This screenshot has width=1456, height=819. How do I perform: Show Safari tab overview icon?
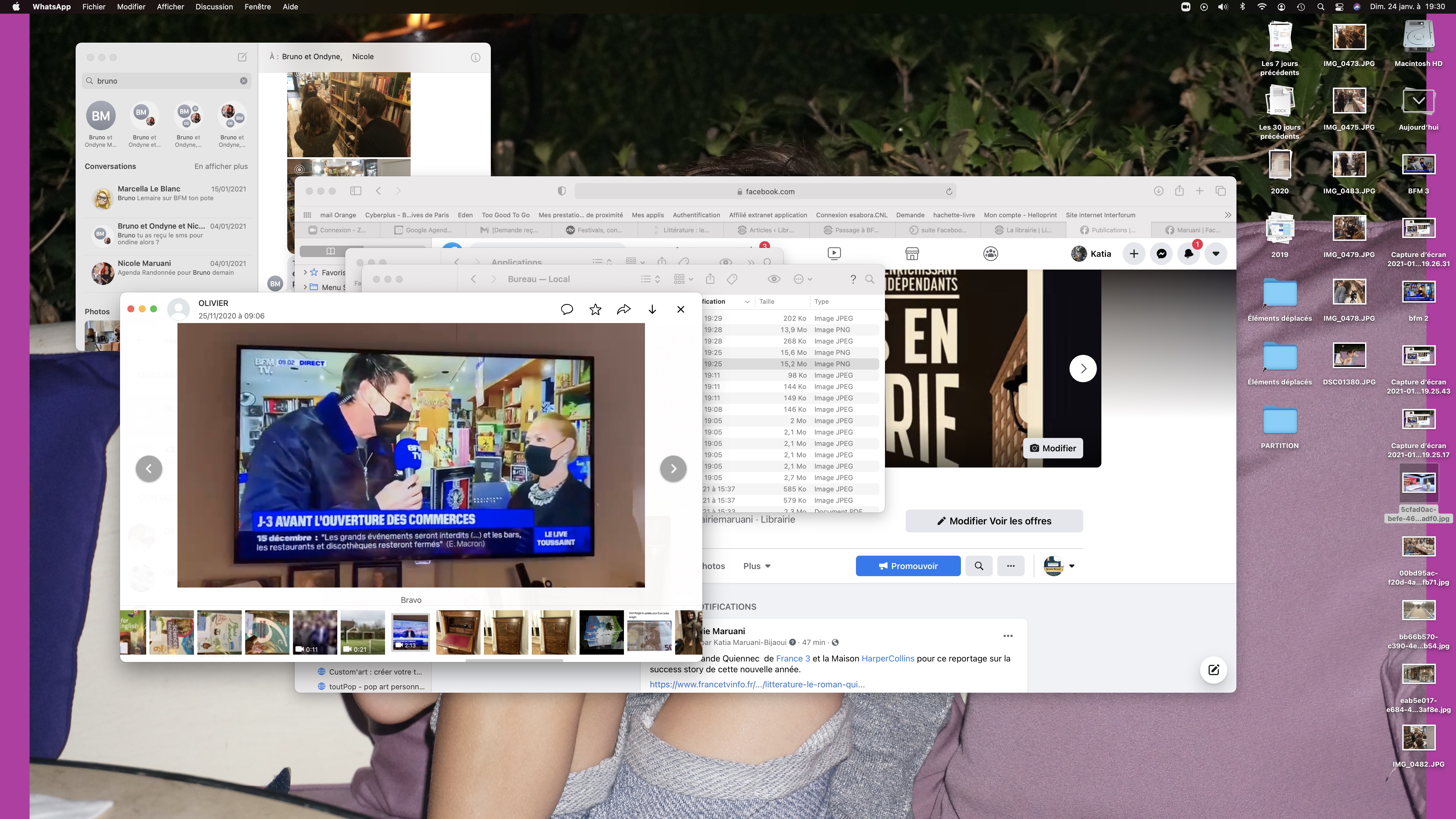[x=1220, y=191]
